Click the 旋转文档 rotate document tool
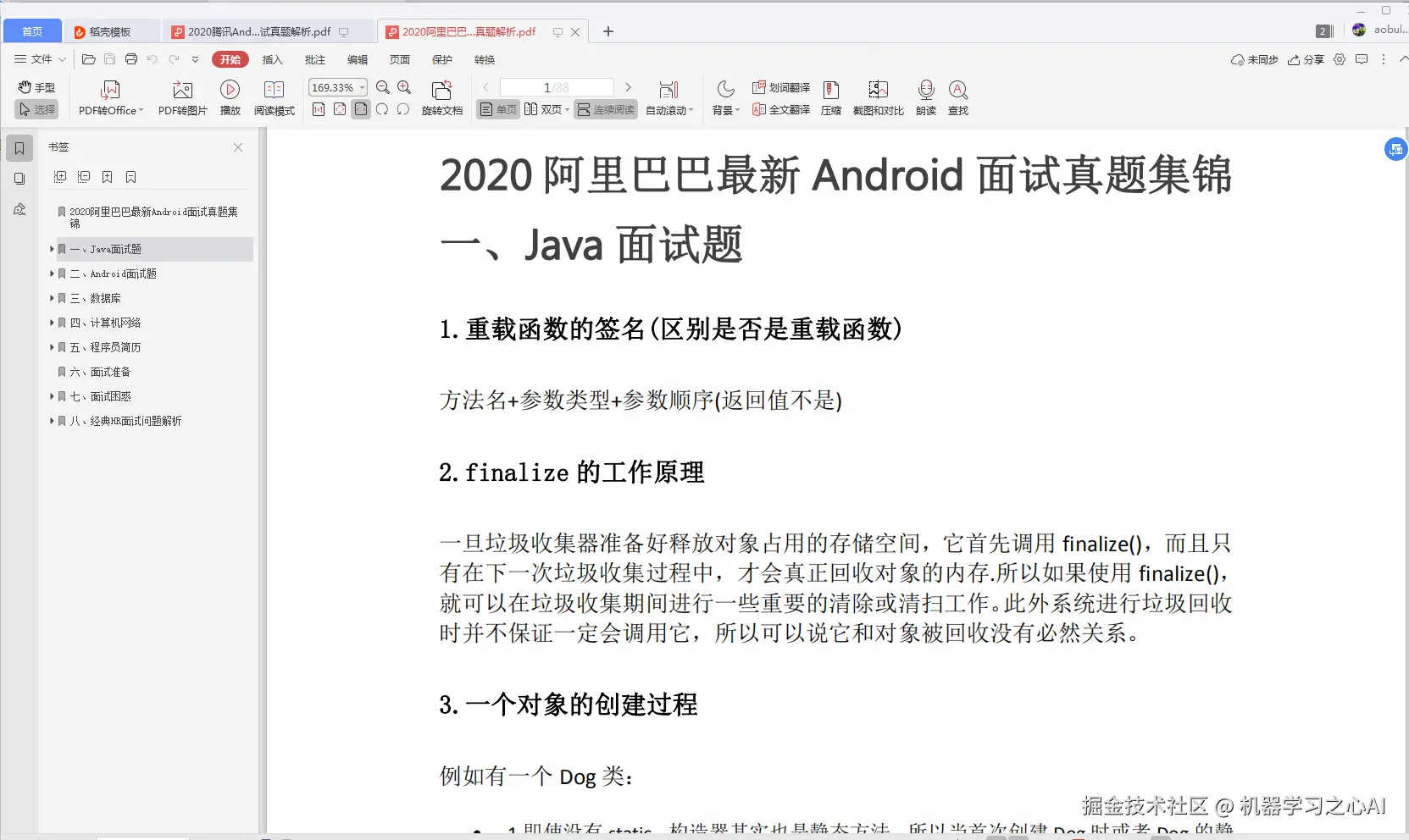The height and width of the screenshot is (840, 1409). pyautogui.click(x=441, y=98)
